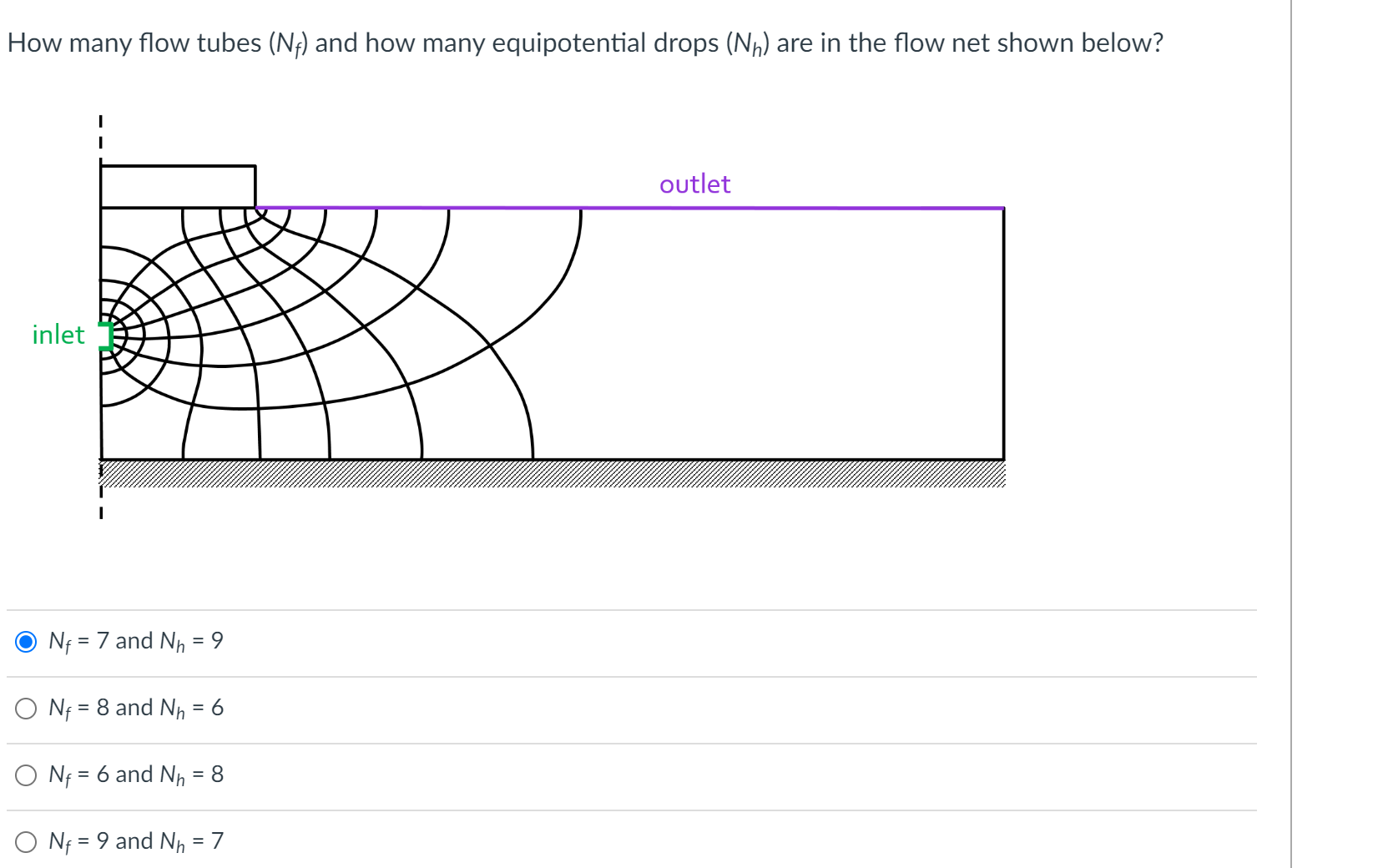Select the radio option Nf = 8 and Nh = 6
The height and width of the screenshot is (868, 1378).
click(x=28, y=708)
